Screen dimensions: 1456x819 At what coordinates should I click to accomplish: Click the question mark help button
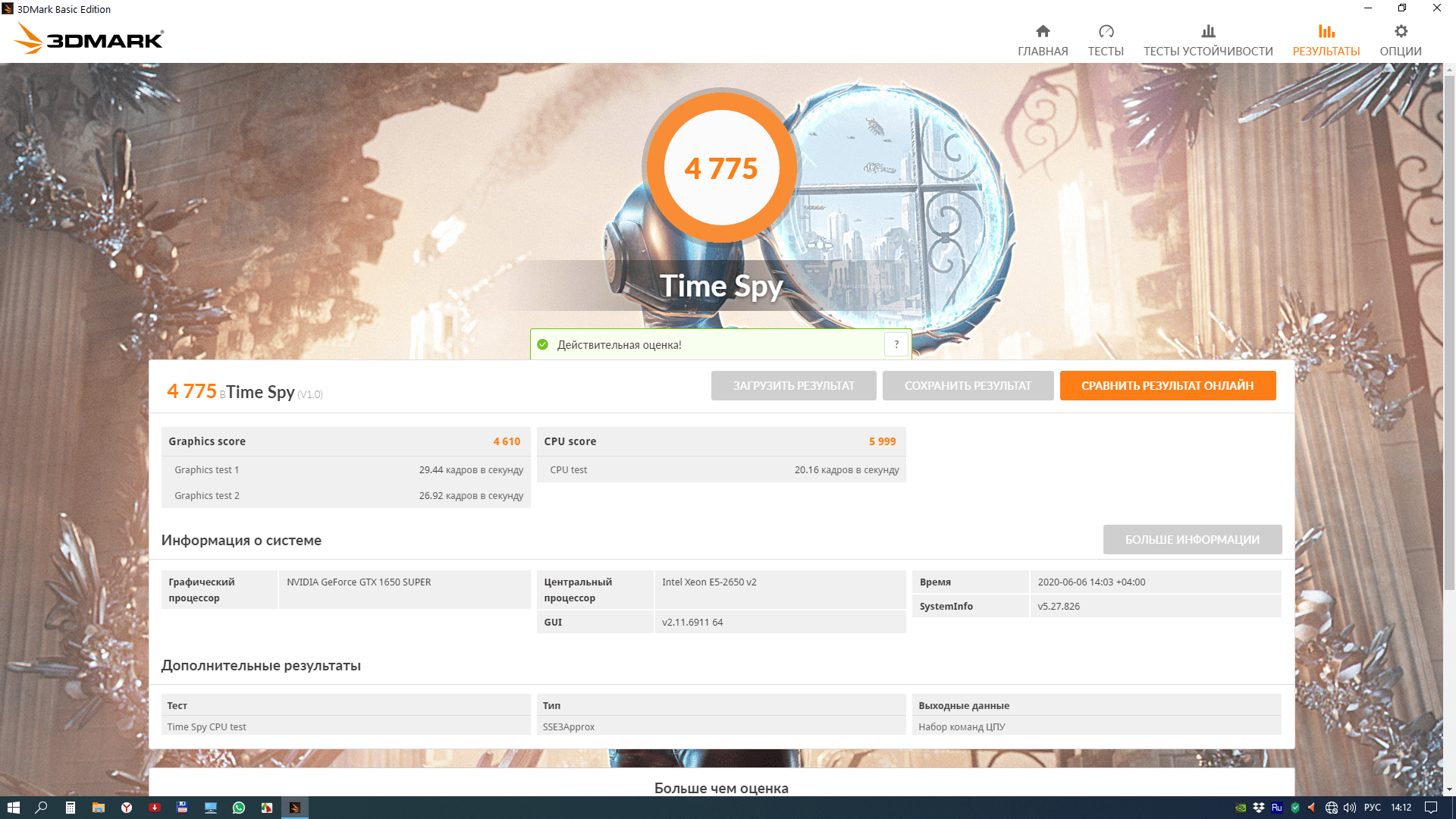(x=896, y=344)
